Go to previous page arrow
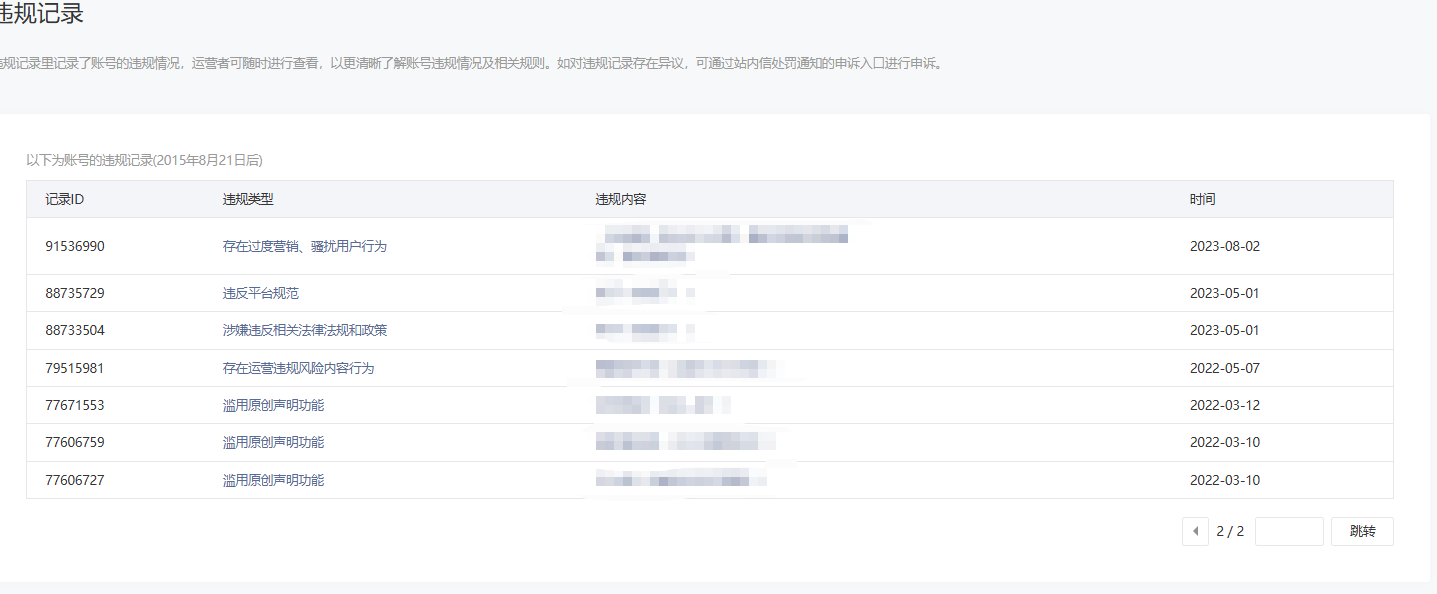This screenshot has height=594, width=1437. coord(1195,531)
